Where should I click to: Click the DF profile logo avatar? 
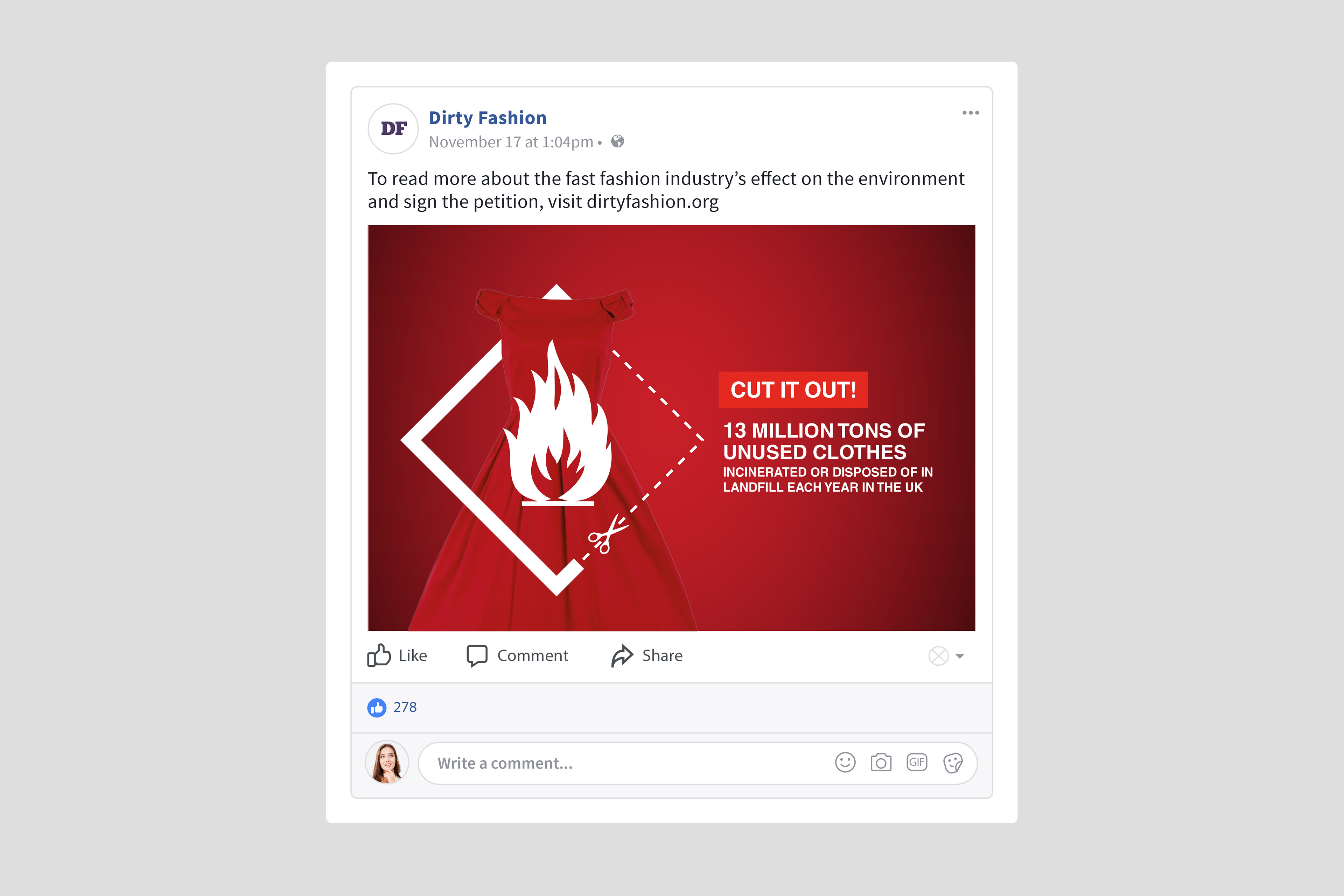pyautogui.click(x=393, y=128)
